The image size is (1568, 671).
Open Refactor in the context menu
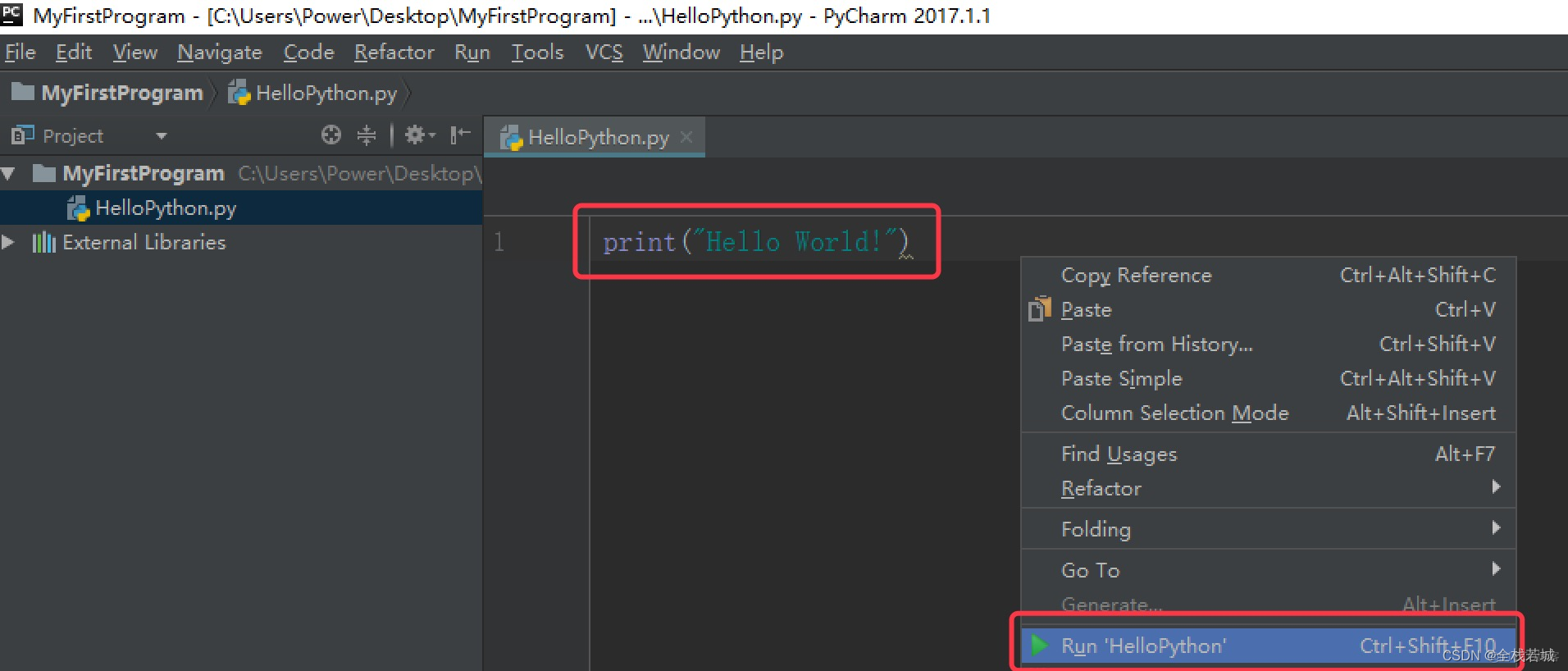click(1268, 488)
